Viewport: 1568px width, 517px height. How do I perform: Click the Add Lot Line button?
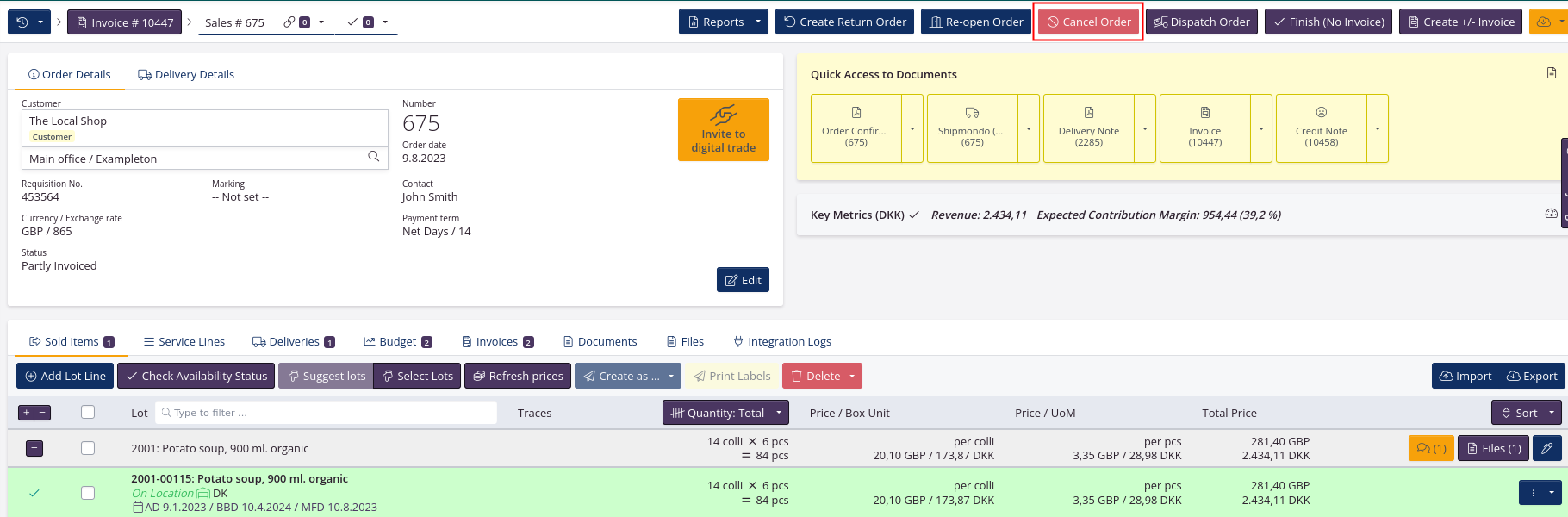pyautogui.click(x=65, y=376)
